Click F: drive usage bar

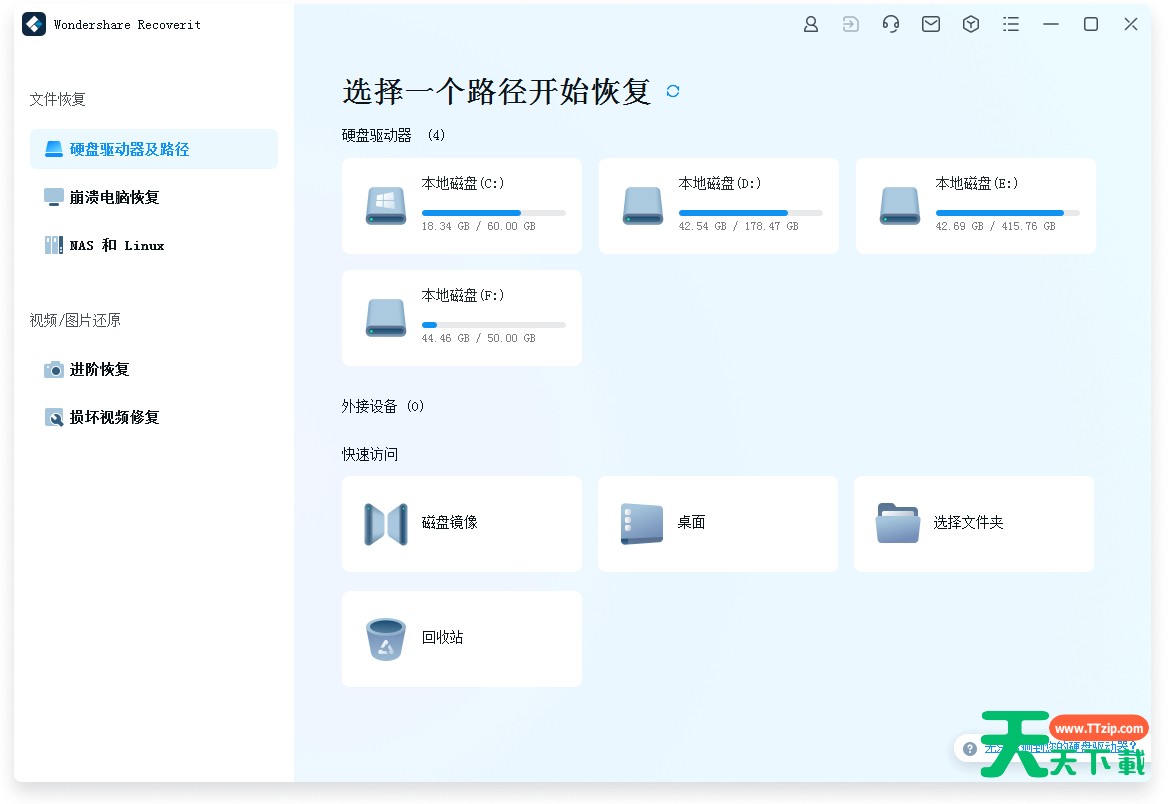point(494,325)
